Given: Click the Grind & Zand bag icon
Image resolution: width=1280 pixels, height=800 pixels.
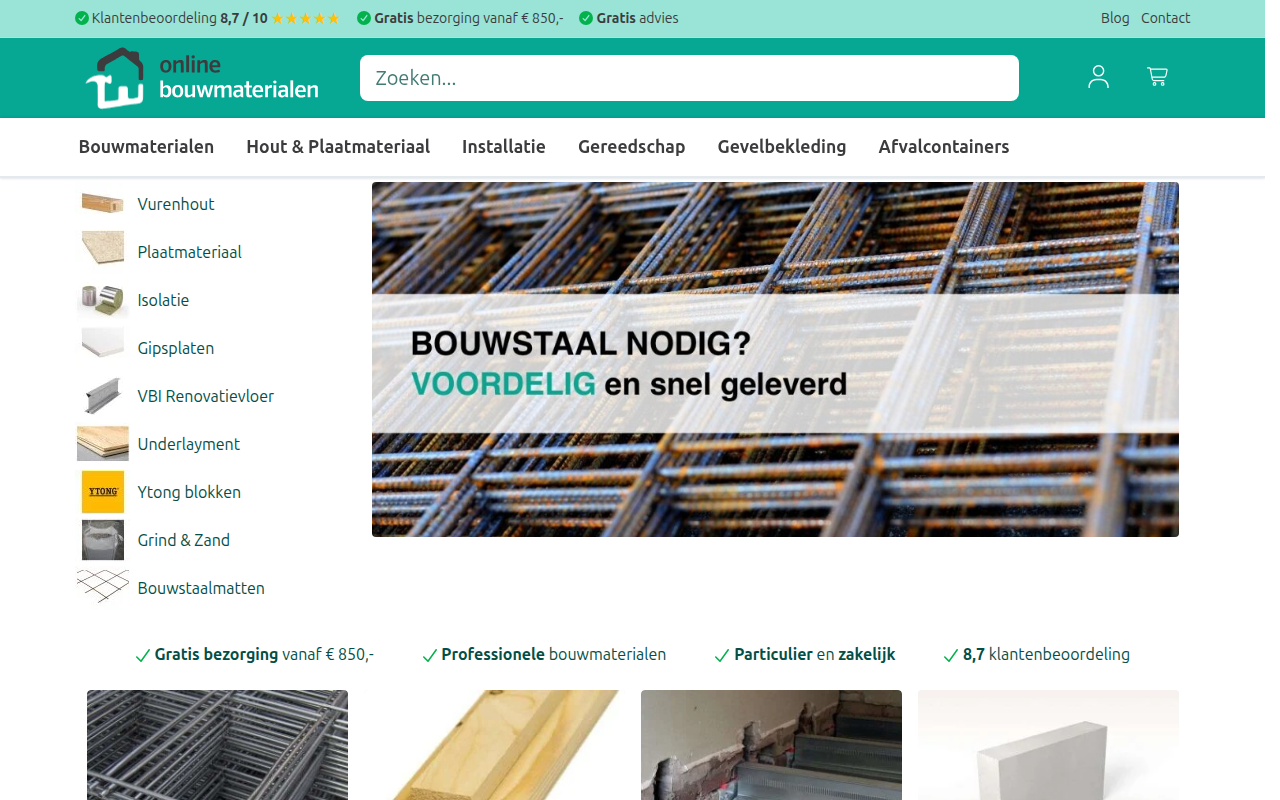Looking at the screenshot, I should pos(103,540).
